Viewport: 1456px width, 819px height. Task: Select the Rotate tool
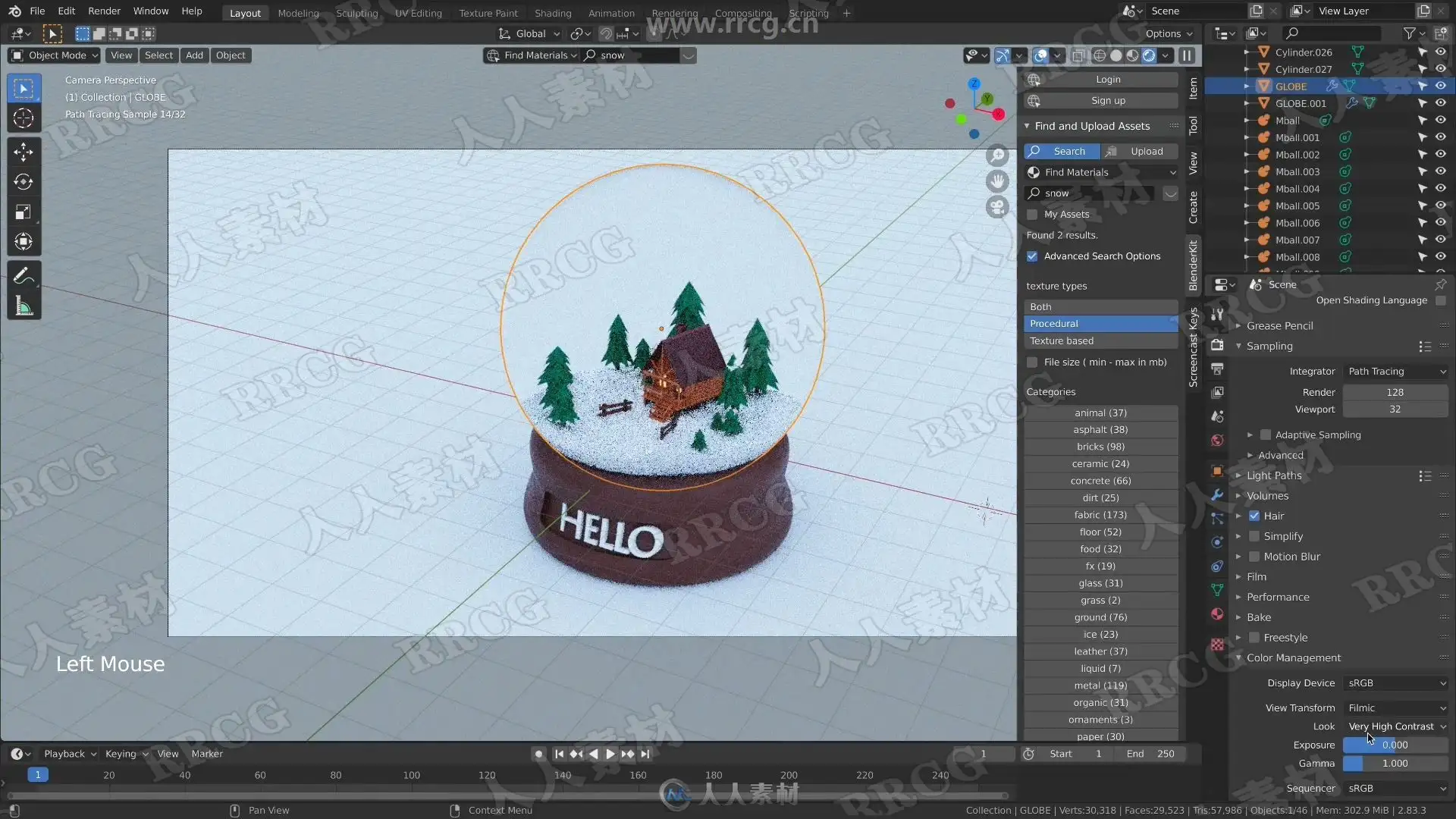(x=24, y=182)
